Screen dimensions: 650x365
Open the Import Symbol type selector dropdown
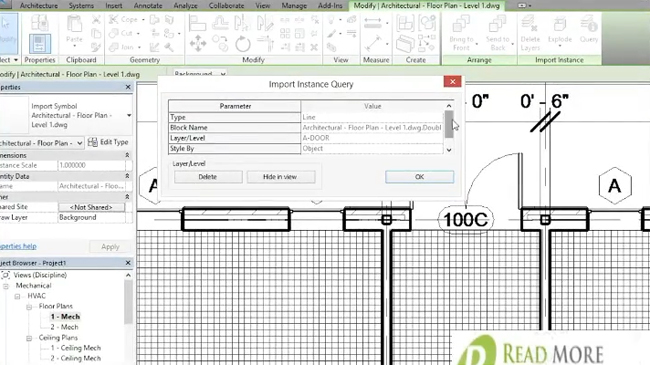point(129,115)
